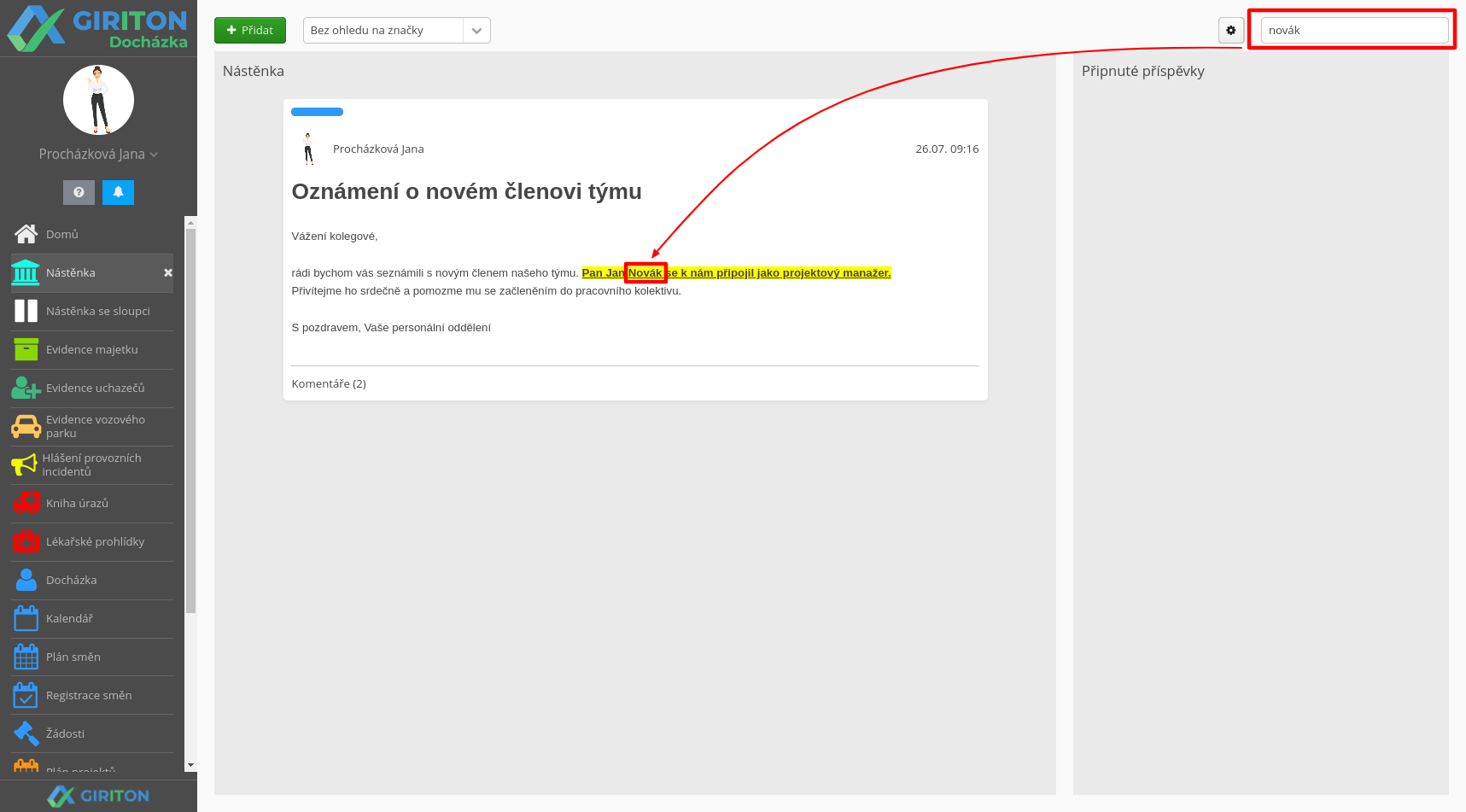The image size is (1466, 812).
Task: Click the post timestamp 26.07. 09:16
Action: [x=947, y=149]
